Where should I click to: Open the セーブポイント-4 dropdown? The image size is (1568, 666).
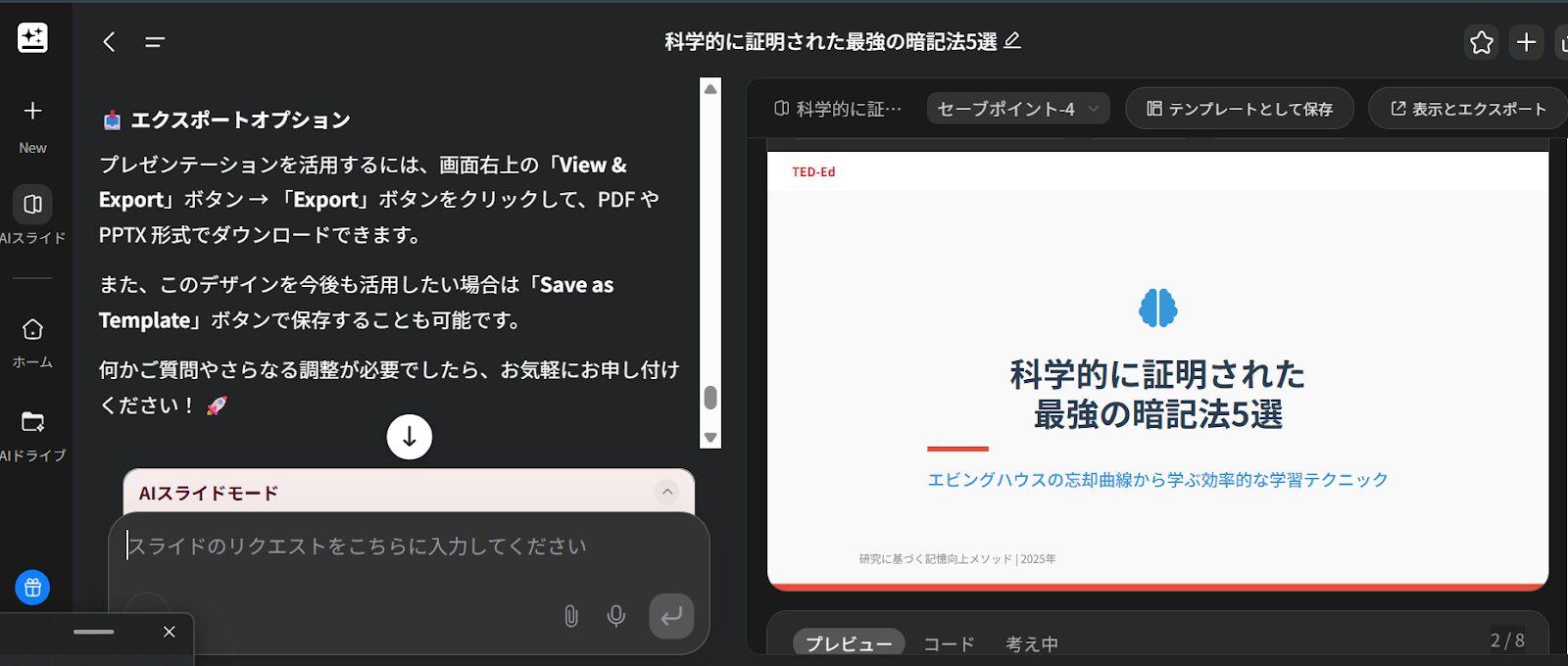[x=1018, y=109]
